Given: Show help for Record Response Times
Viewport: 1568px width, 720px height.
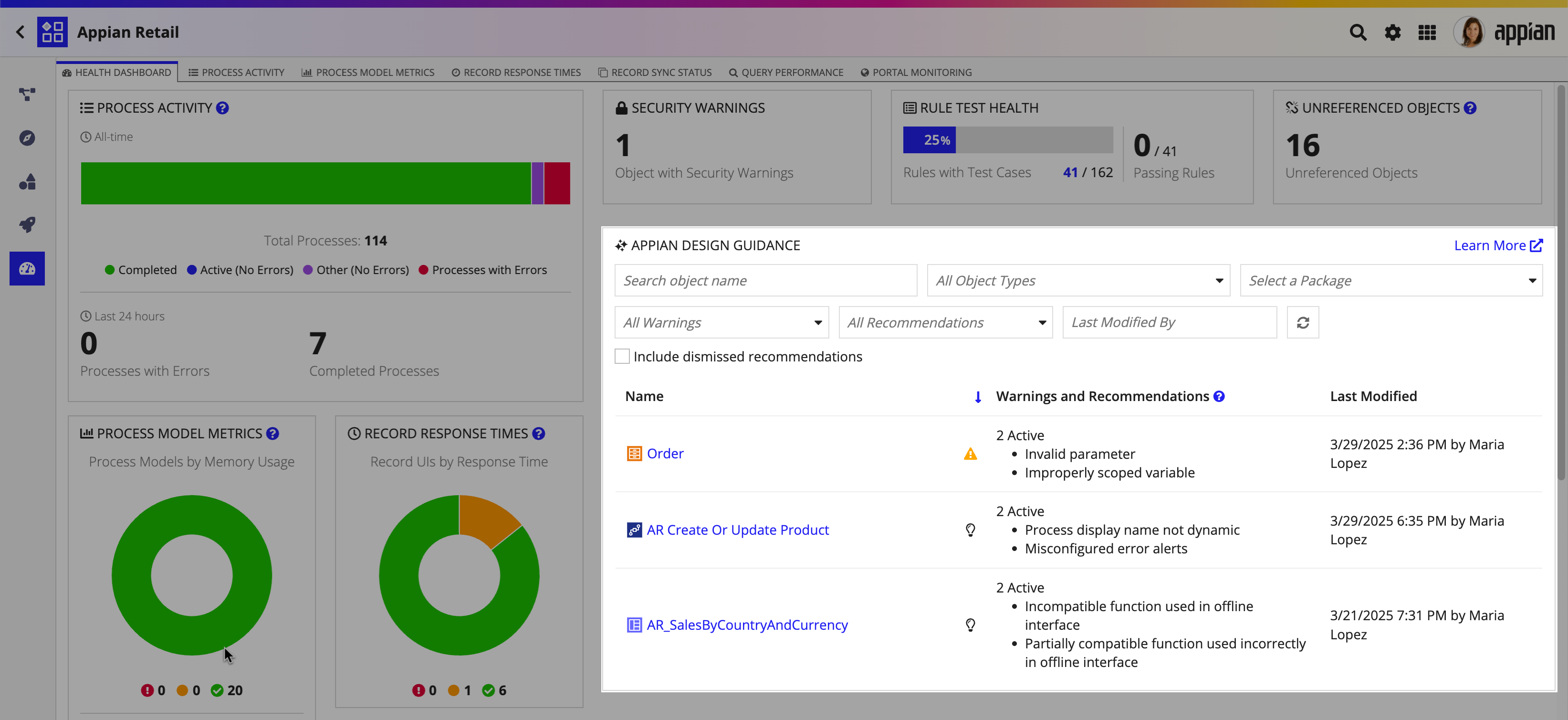Looking at the screenshot, I should click(538, 433).
